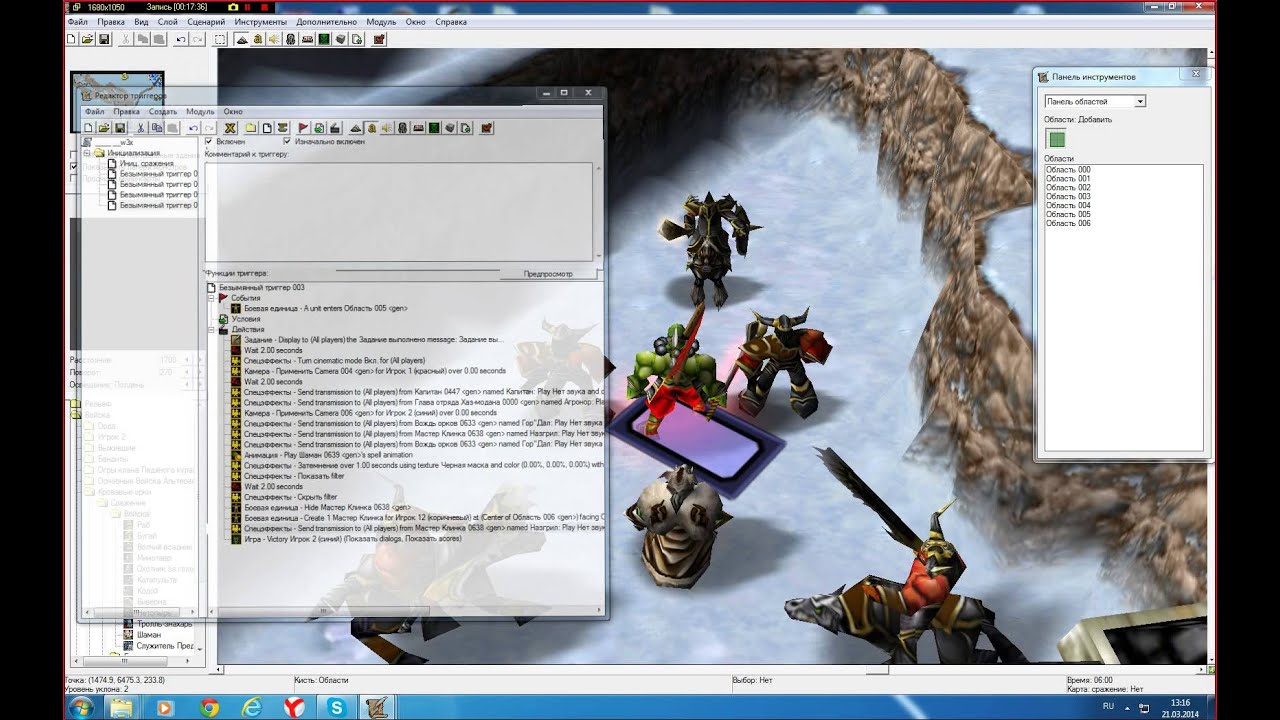Select 'Hide Мастер Клинка 0638' action
The width and height of the screenshot is (1280, 720).
pos(328,508)
